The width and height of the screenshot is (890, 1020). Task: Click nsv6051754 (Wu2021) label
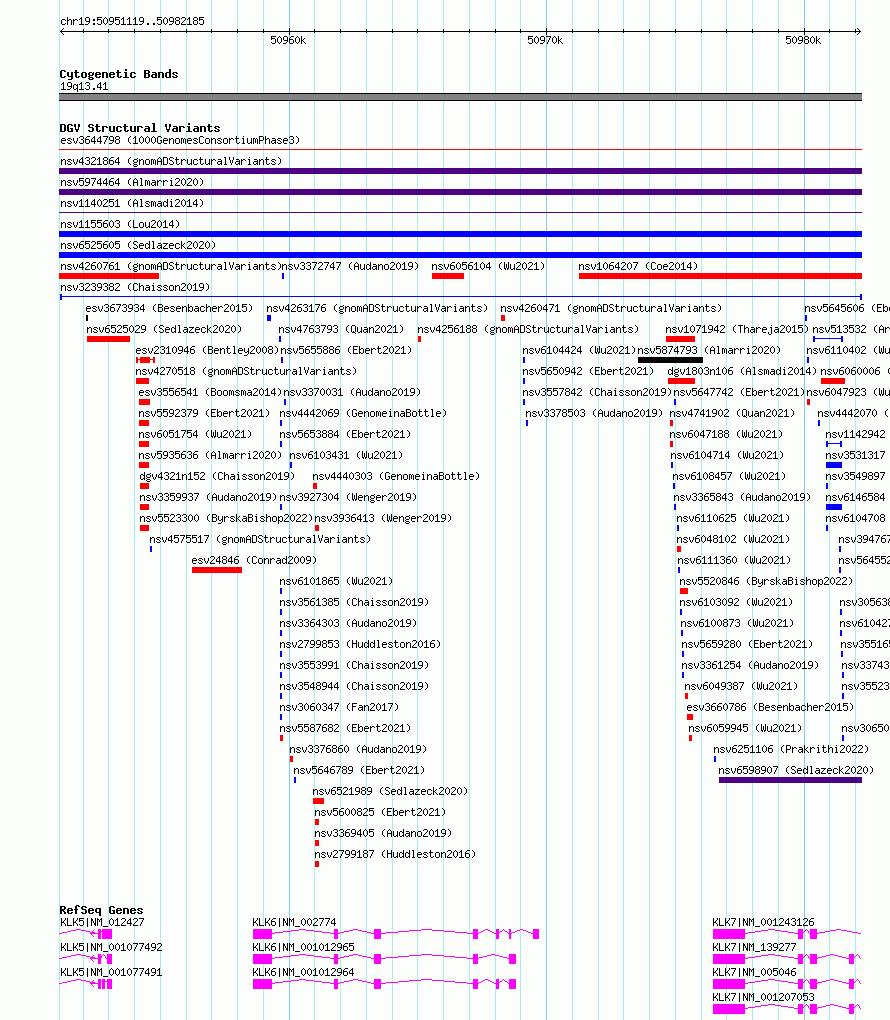click(195, 434)
